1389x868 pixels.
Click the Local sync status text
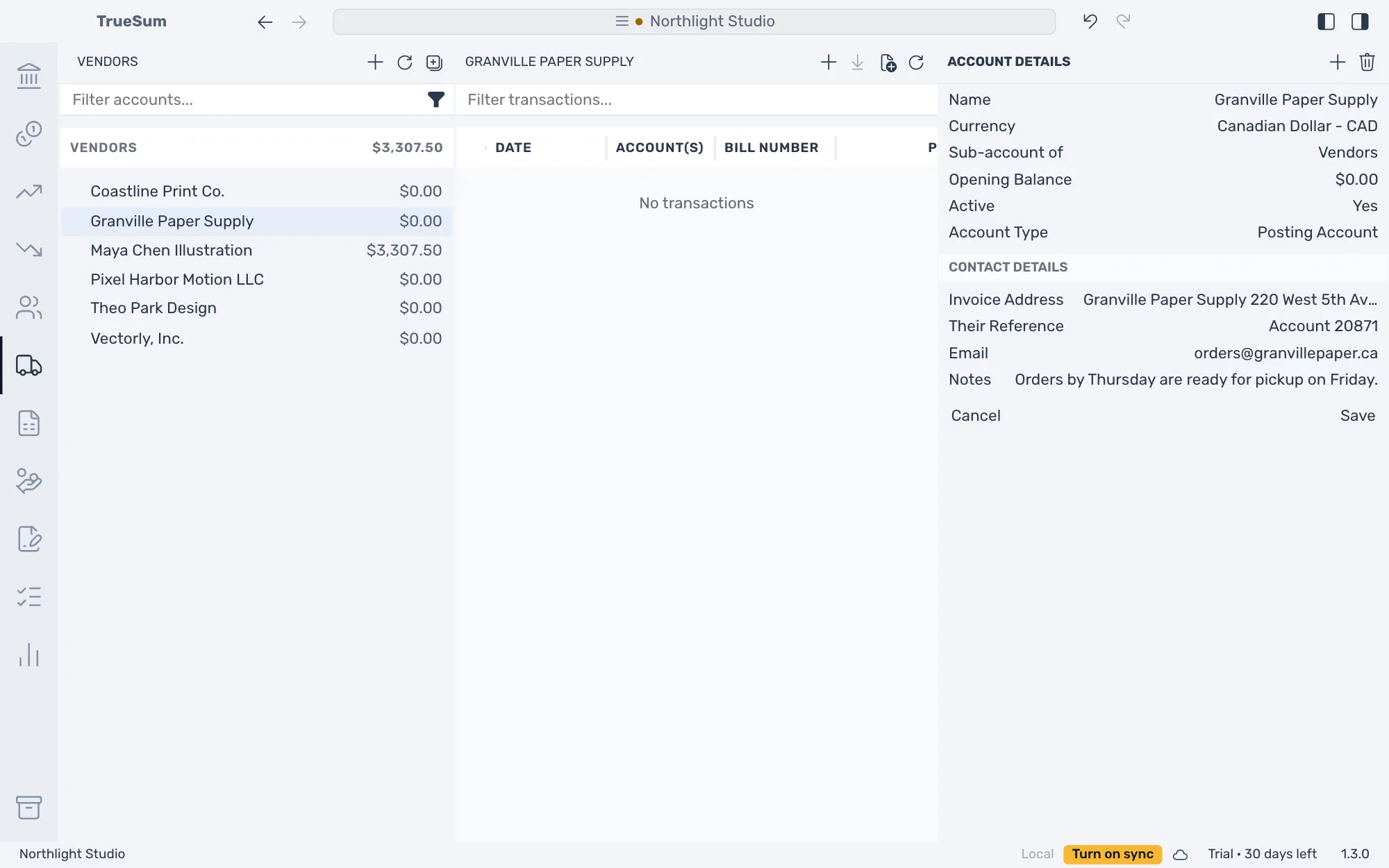pos(1037,854)
